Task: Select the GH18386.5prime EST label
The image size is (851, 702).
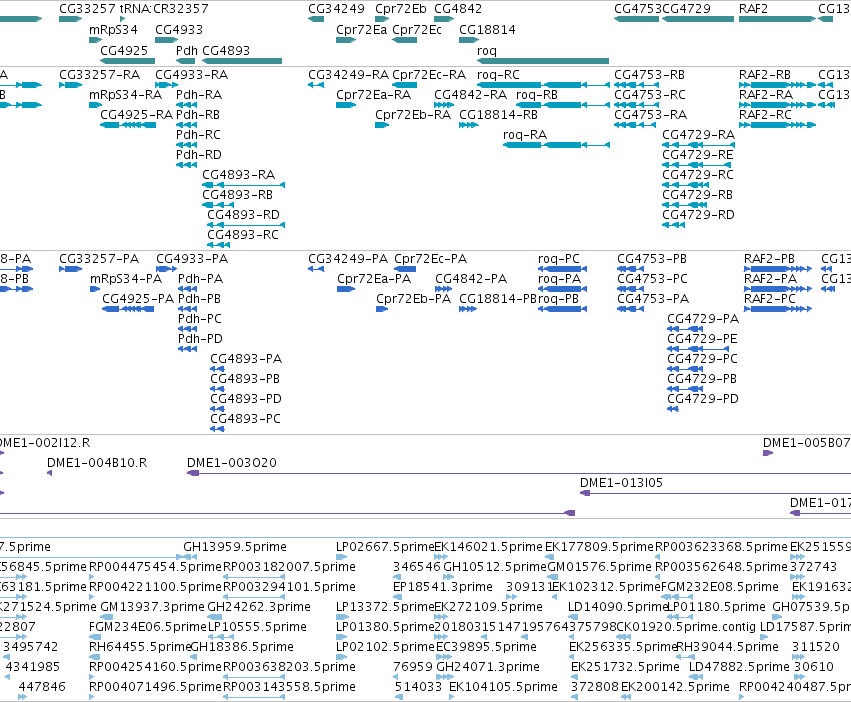Action: pyautogui.click(x=242, y=647)
